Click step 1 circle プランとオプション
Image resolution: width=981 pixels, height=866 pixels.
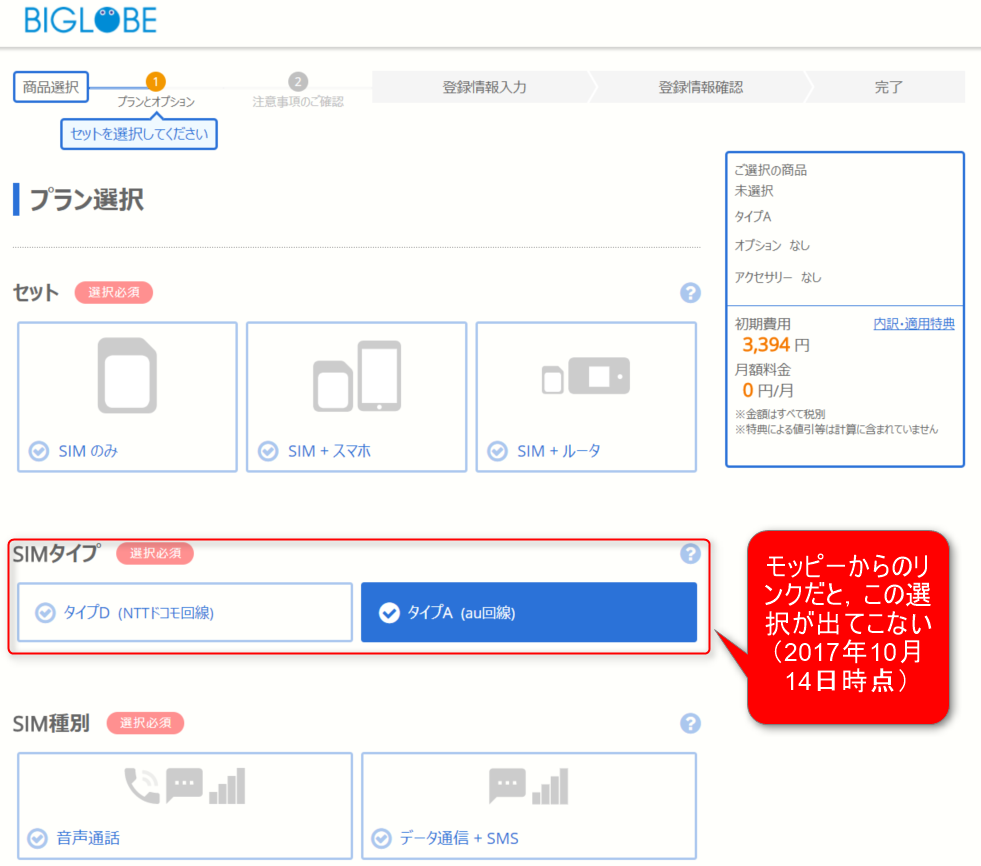[x=156, y=81]
